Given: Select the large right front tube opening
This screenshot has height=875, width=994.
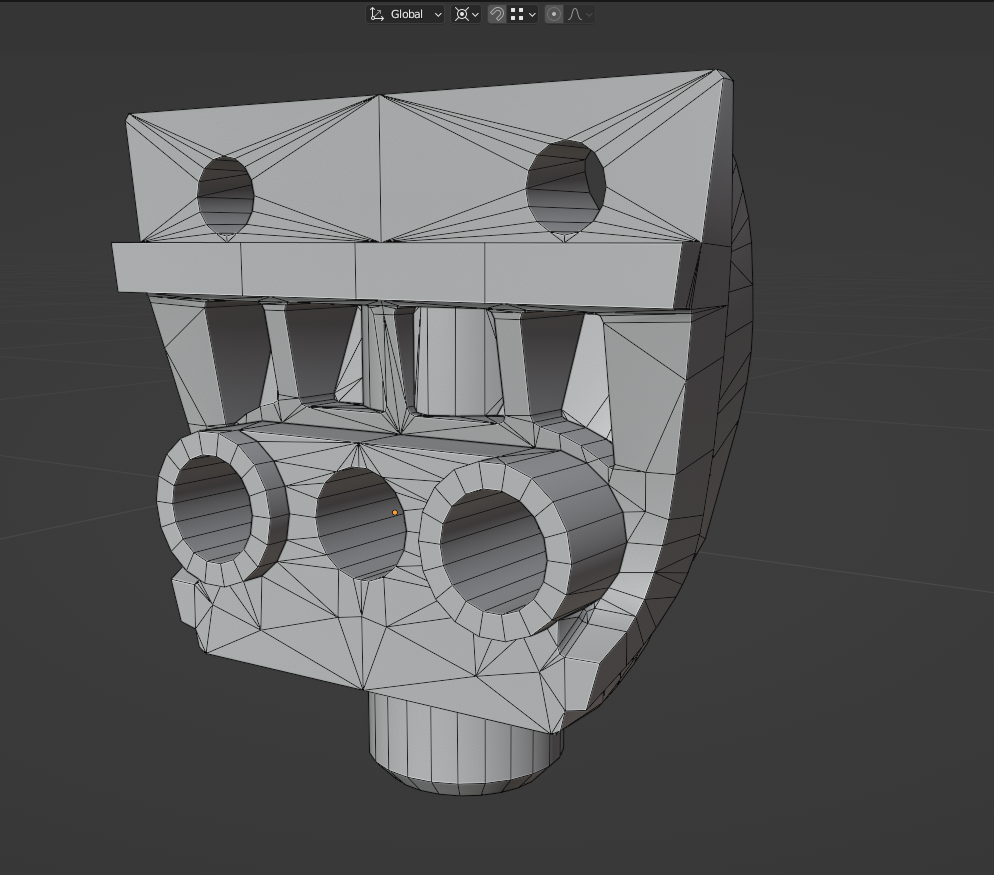Looking at the screenshot, I should 494,551.
